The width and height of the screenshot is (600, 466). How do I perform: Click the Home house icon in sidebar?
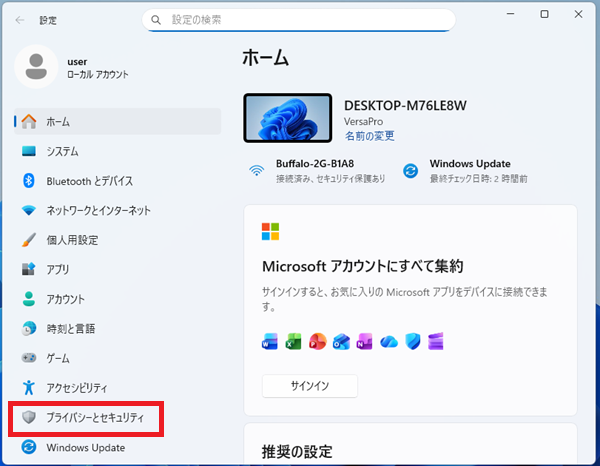pyautogui.click(x=29, y=121)
